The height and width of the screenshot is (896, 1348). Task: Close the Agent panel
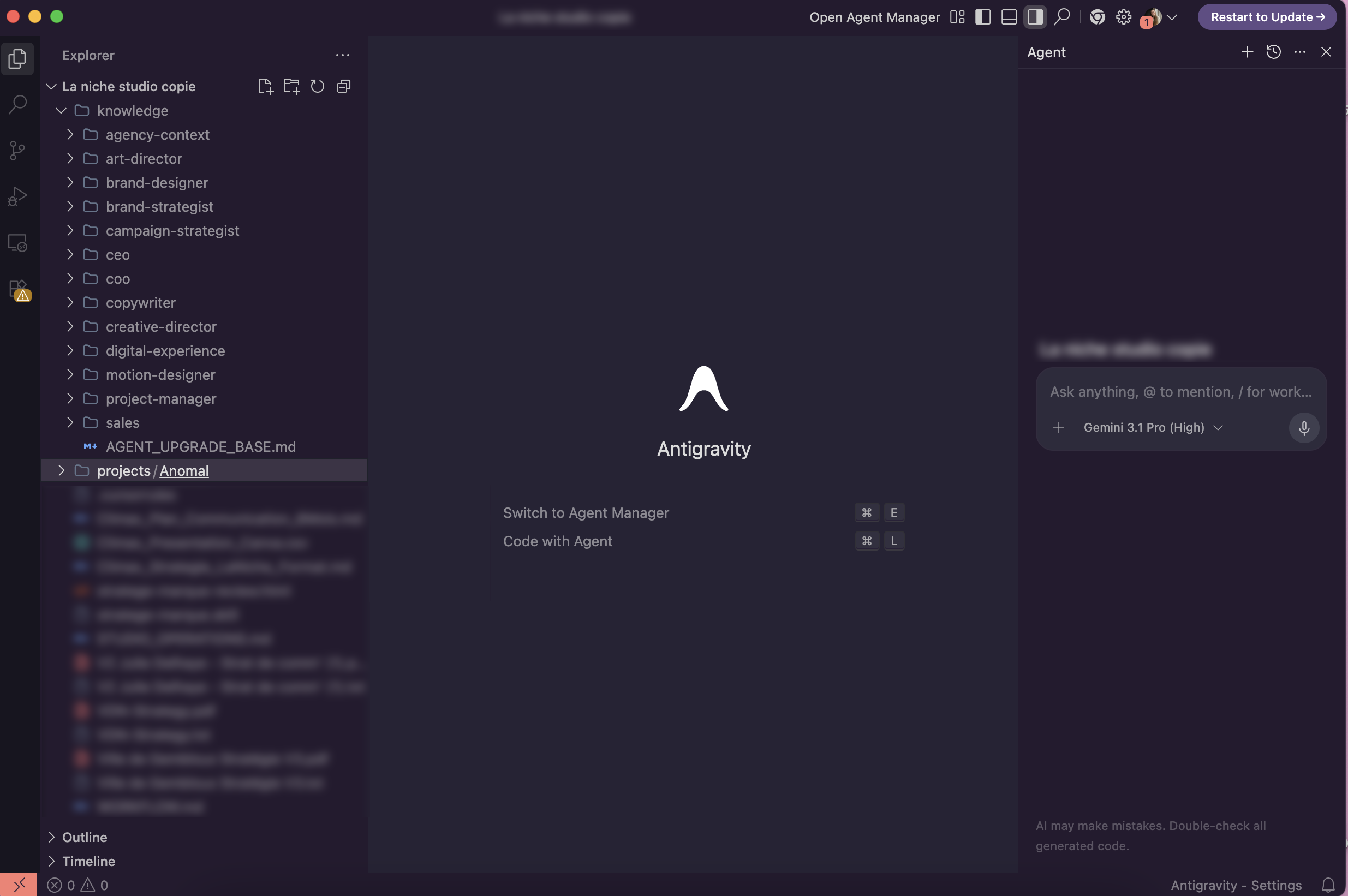pos(1326,52)
